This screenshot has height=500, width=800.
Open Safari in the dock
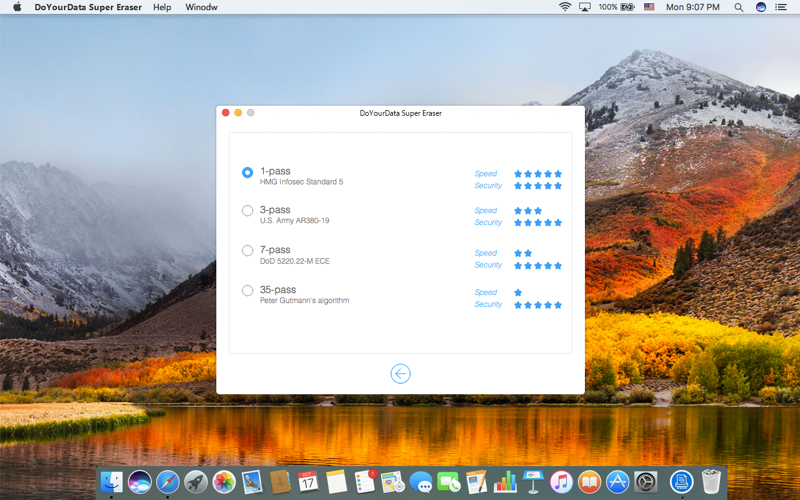168,482
